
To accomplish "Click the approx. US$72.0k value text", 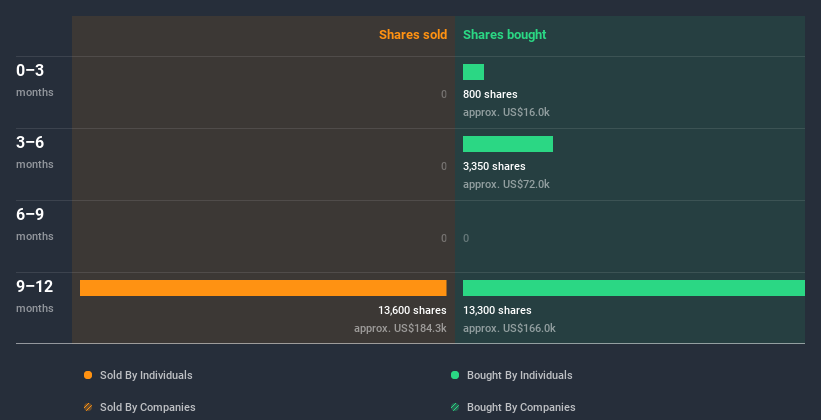I will pos(506,184).
